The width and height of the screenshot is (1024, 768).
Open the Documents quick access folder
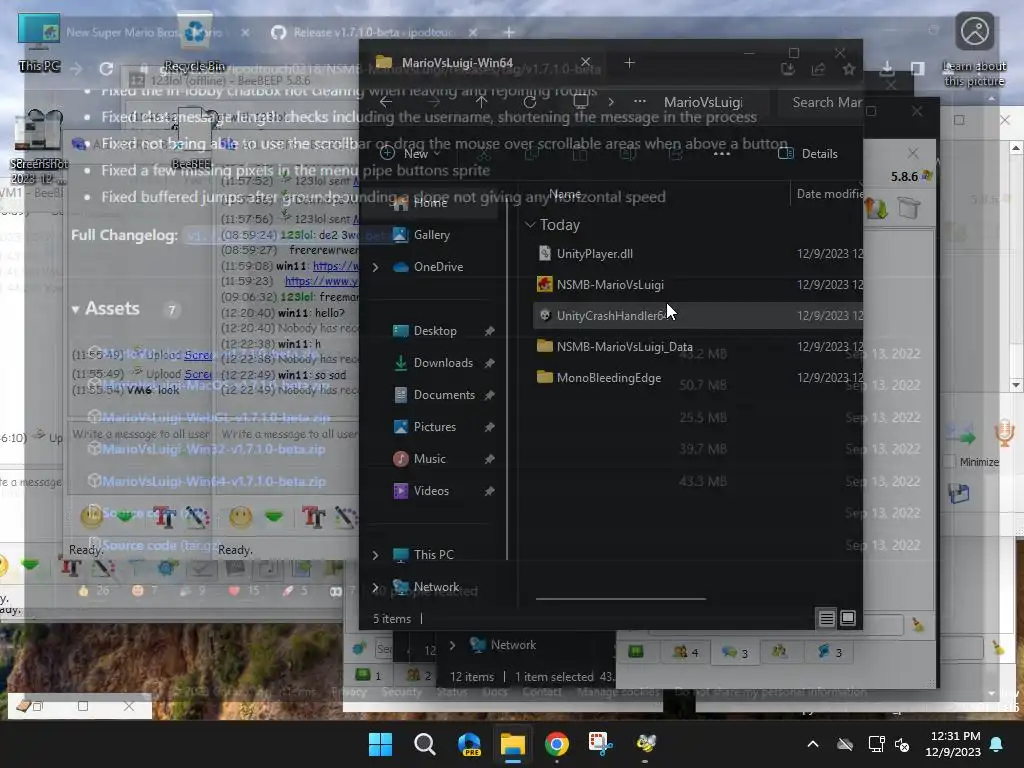444,394
